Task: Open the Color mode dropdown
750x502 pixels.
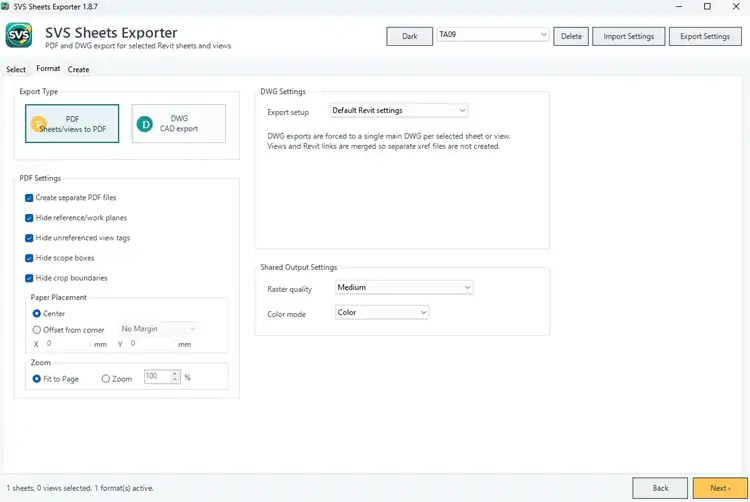Action: coord(382,312)
